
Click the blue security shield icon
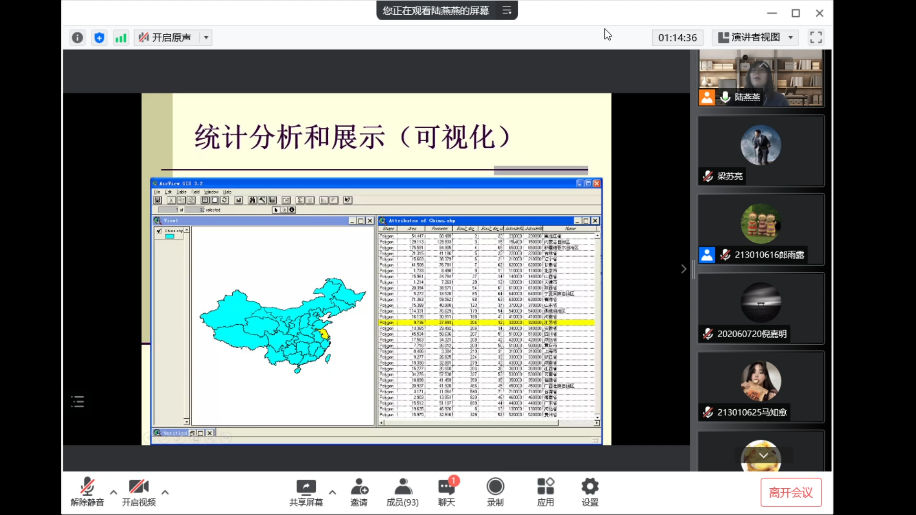pyautogui.click(x=99, y=37)
